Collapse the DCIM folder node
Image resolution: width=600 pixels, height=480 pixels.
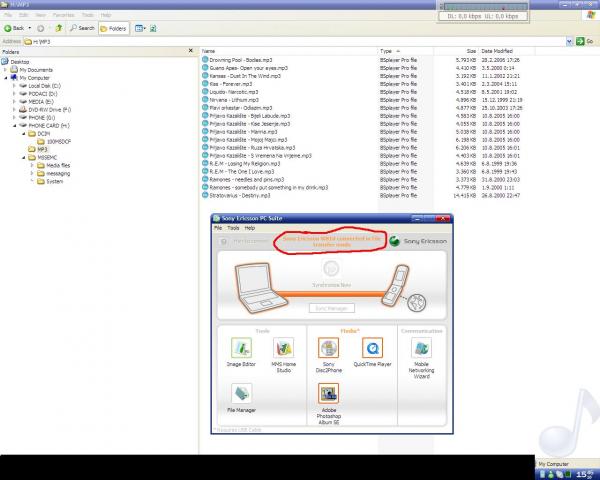pos(24,134)
